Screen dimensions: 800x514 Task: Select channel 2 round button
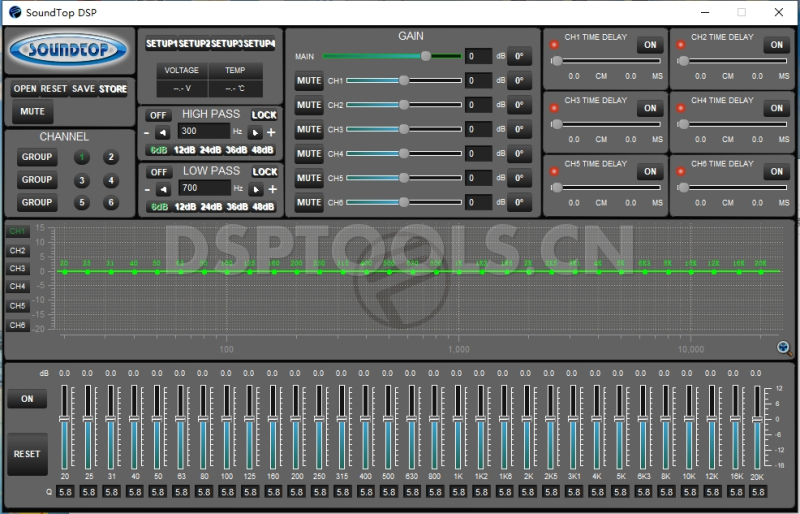pyautogui.click(x=111, y=157)
